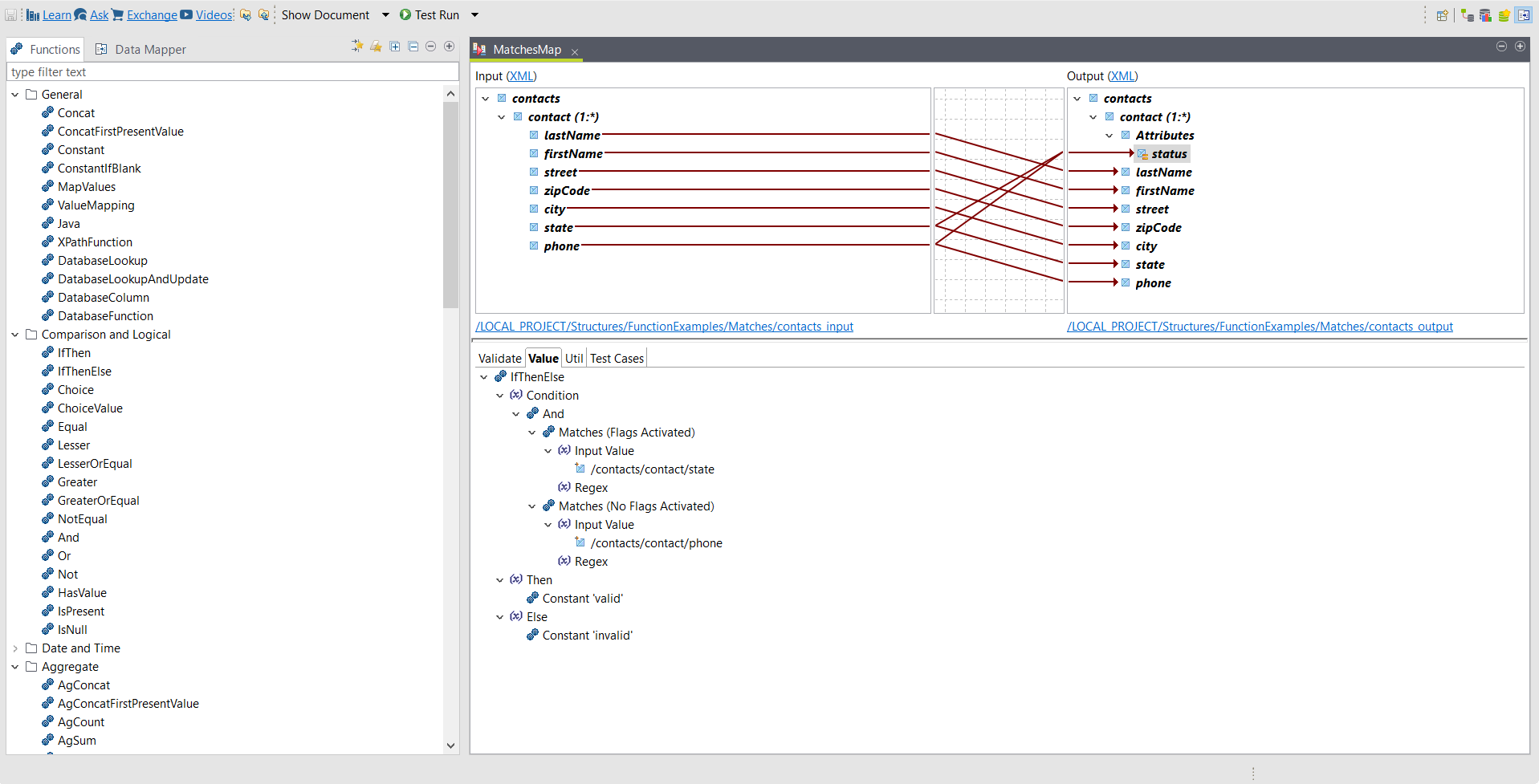Open the Show Document dropdown arrow
This screenshot has width=1539, height=784.
tap(385, 15)
